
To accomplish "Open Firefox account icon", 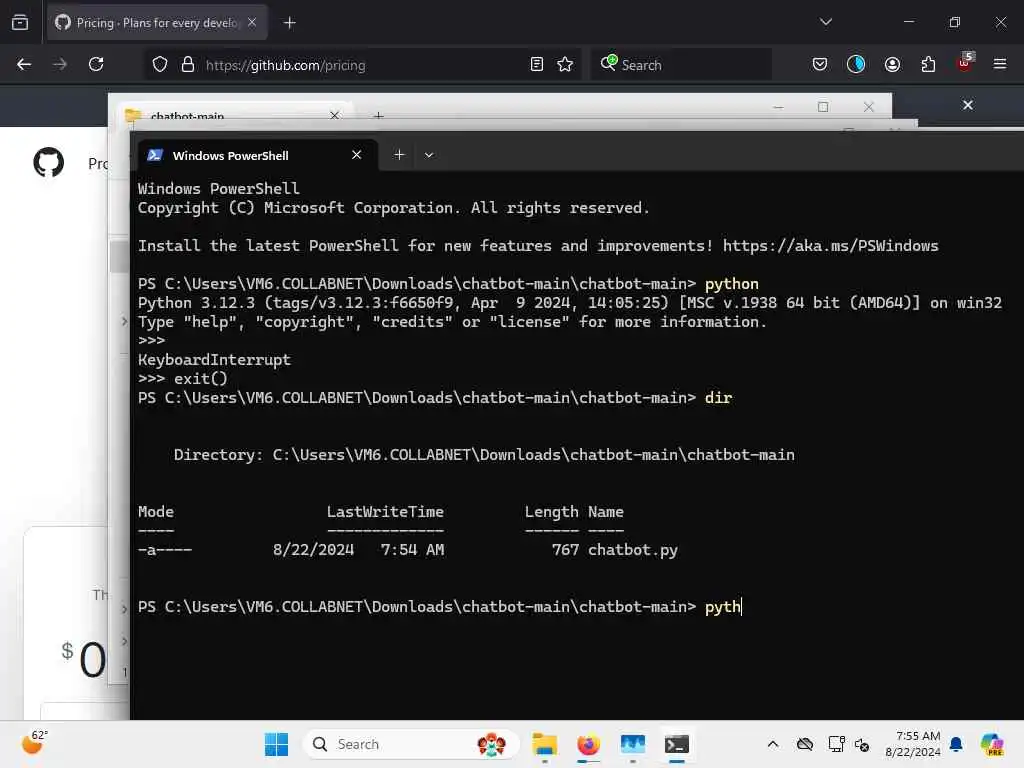I will coord(892,64).
